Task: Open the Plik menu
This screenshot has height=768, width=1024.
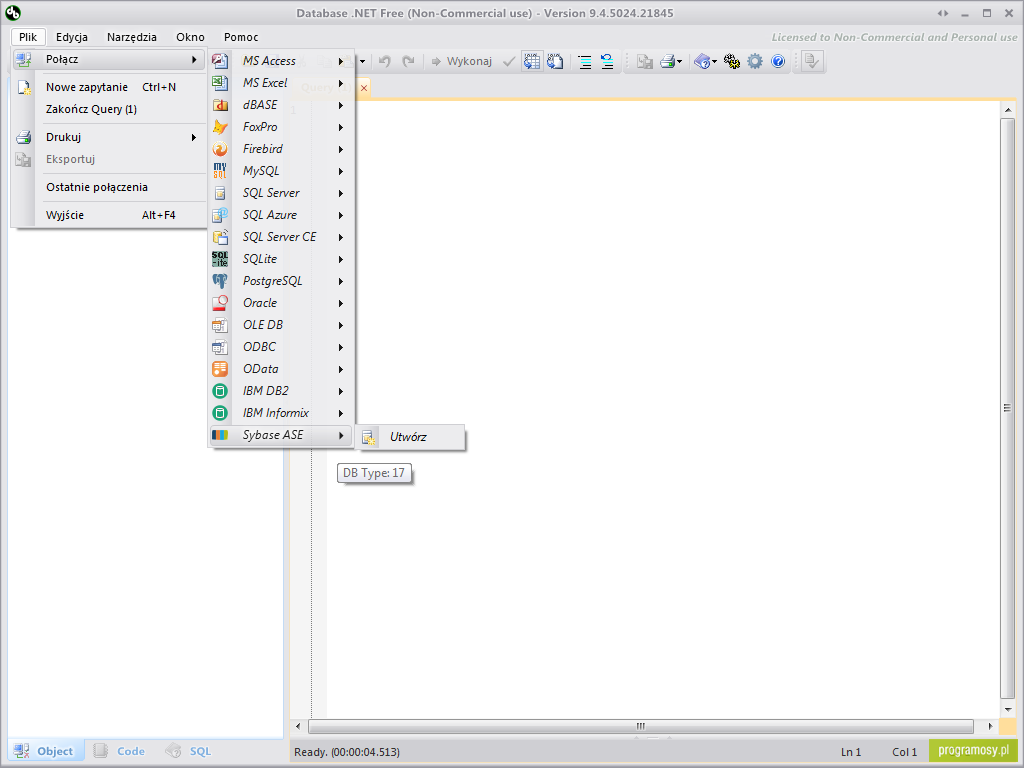Action: (28, 37)
